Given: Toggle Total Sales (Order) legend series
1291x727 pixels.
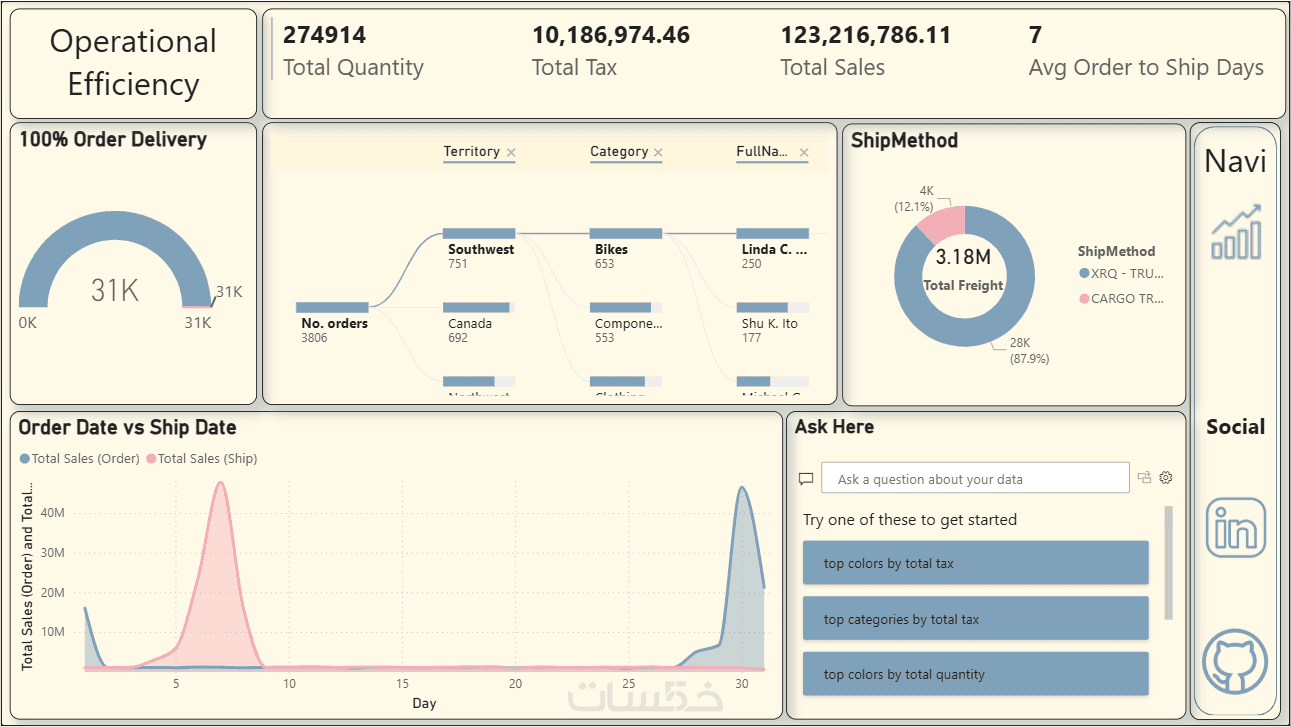Looking at the screenshot, I should 80,459.
